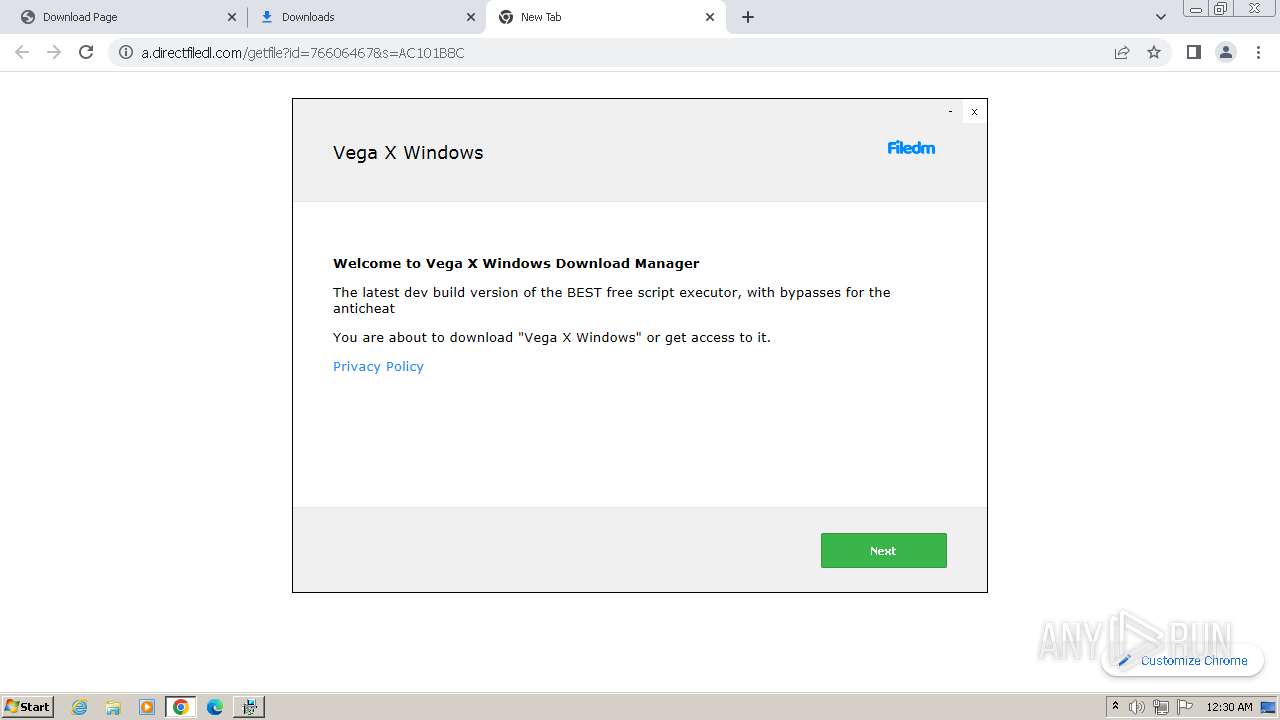This screenshot has height=720, width=1280.
Task: Show hidden system tray icons
Action: coord(1115,706)
